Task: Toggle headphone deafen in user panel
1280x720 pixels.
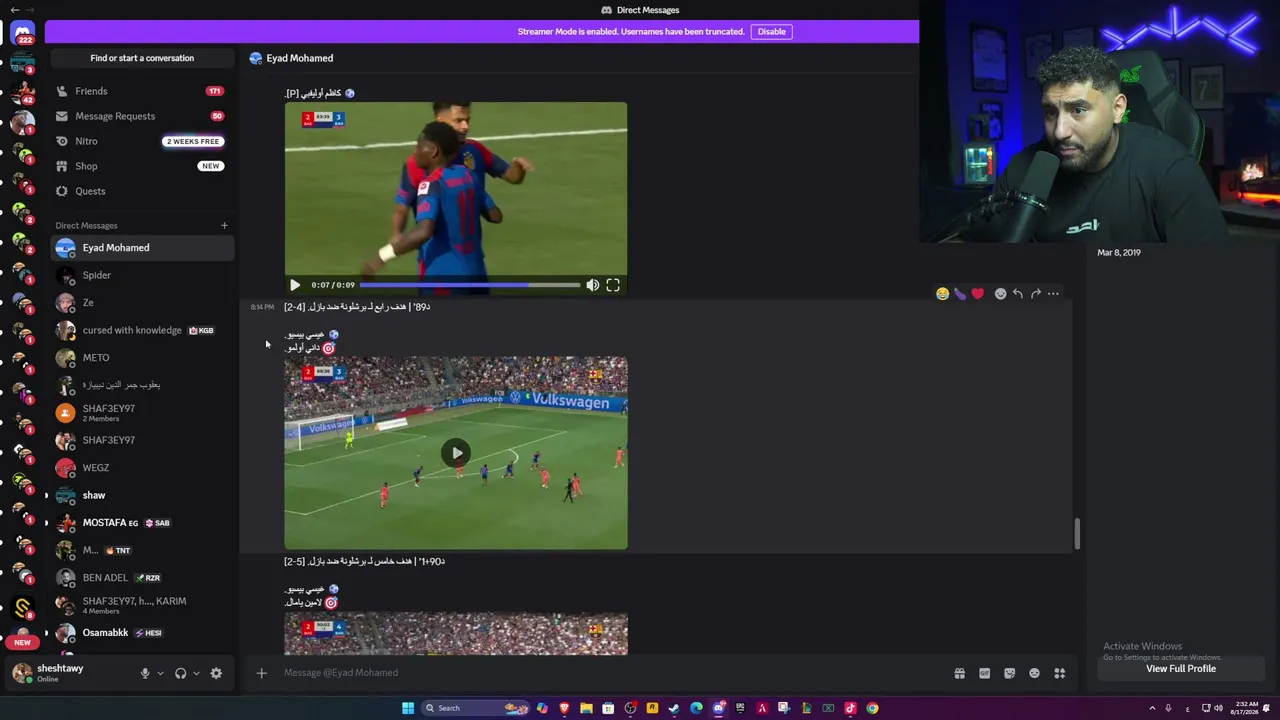Action: tap(180, 674)
